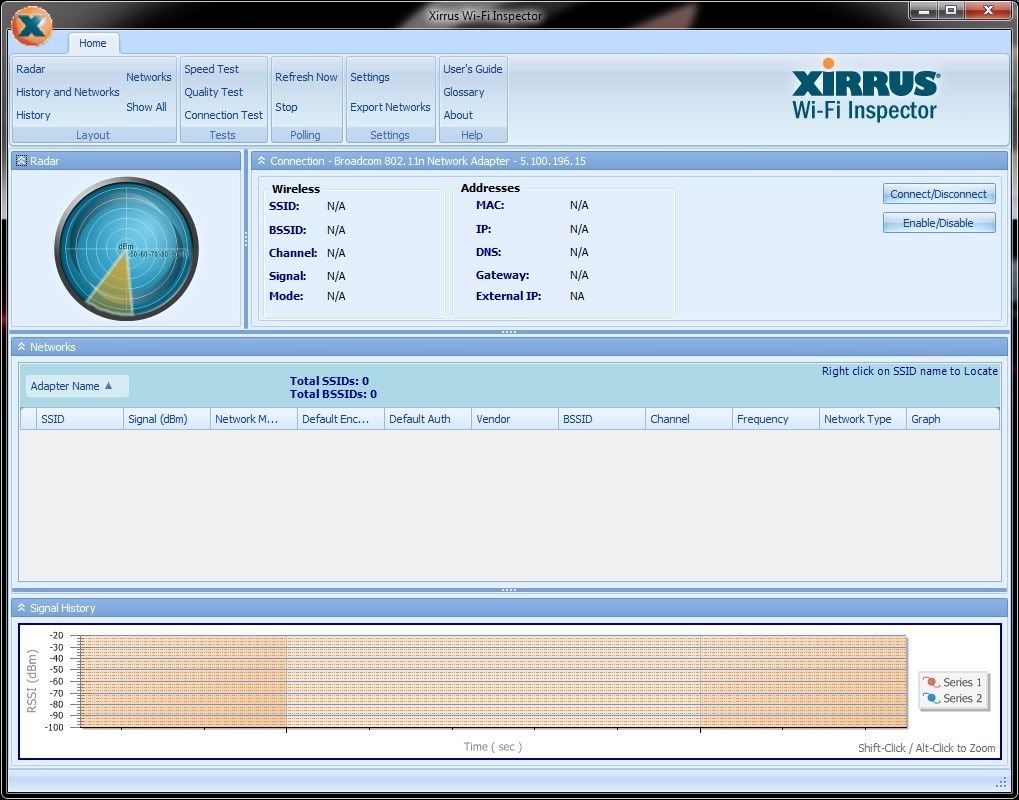Click the 'BSSID:' label in Wireless

288,230
